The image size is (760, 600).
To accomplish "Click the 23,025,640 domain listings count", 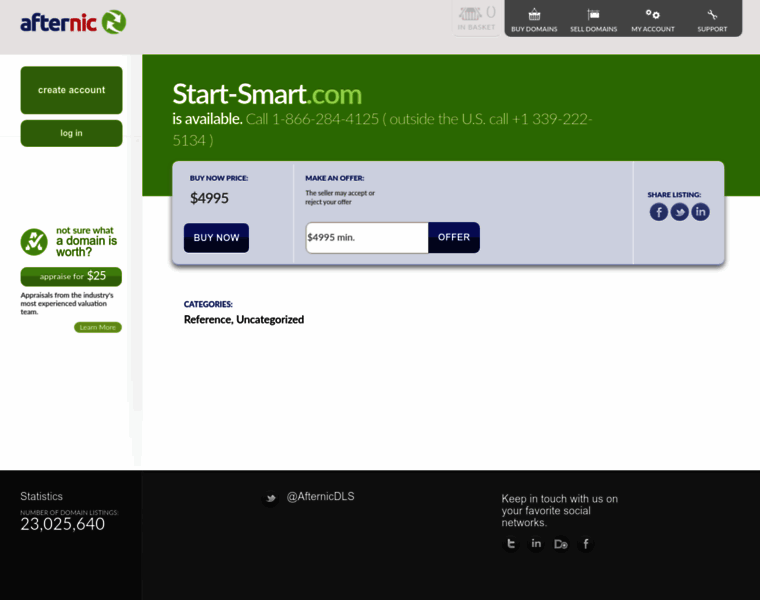I will [63, 524].
